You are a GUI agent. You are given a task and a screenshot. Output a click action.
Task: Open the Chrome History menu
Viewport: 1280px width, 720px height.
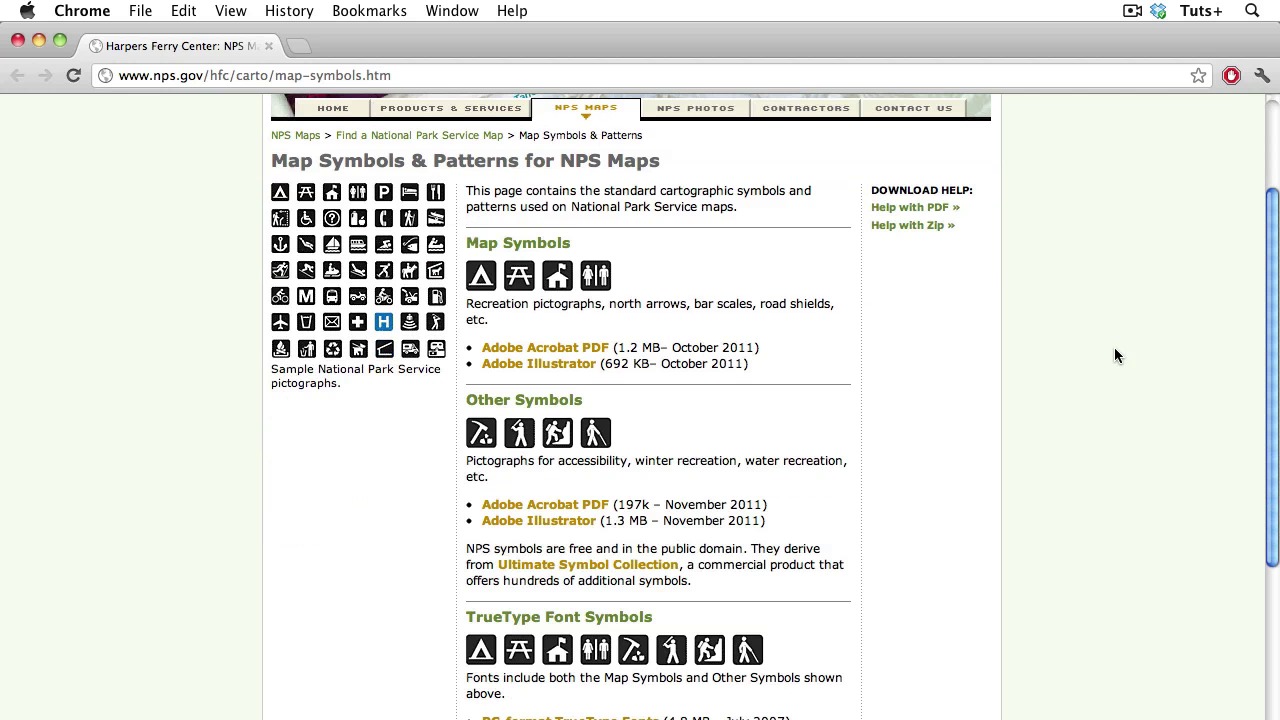(x=289, y=11)
